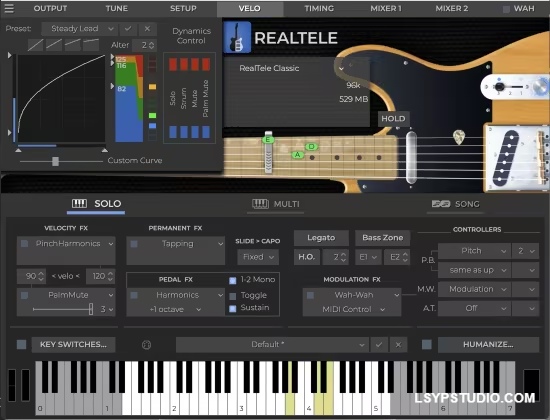Enable PinchHarmonics velocity FX checkbox
Image resolution: width=550 pixels, height=420 pixels.
pos(25,244)
